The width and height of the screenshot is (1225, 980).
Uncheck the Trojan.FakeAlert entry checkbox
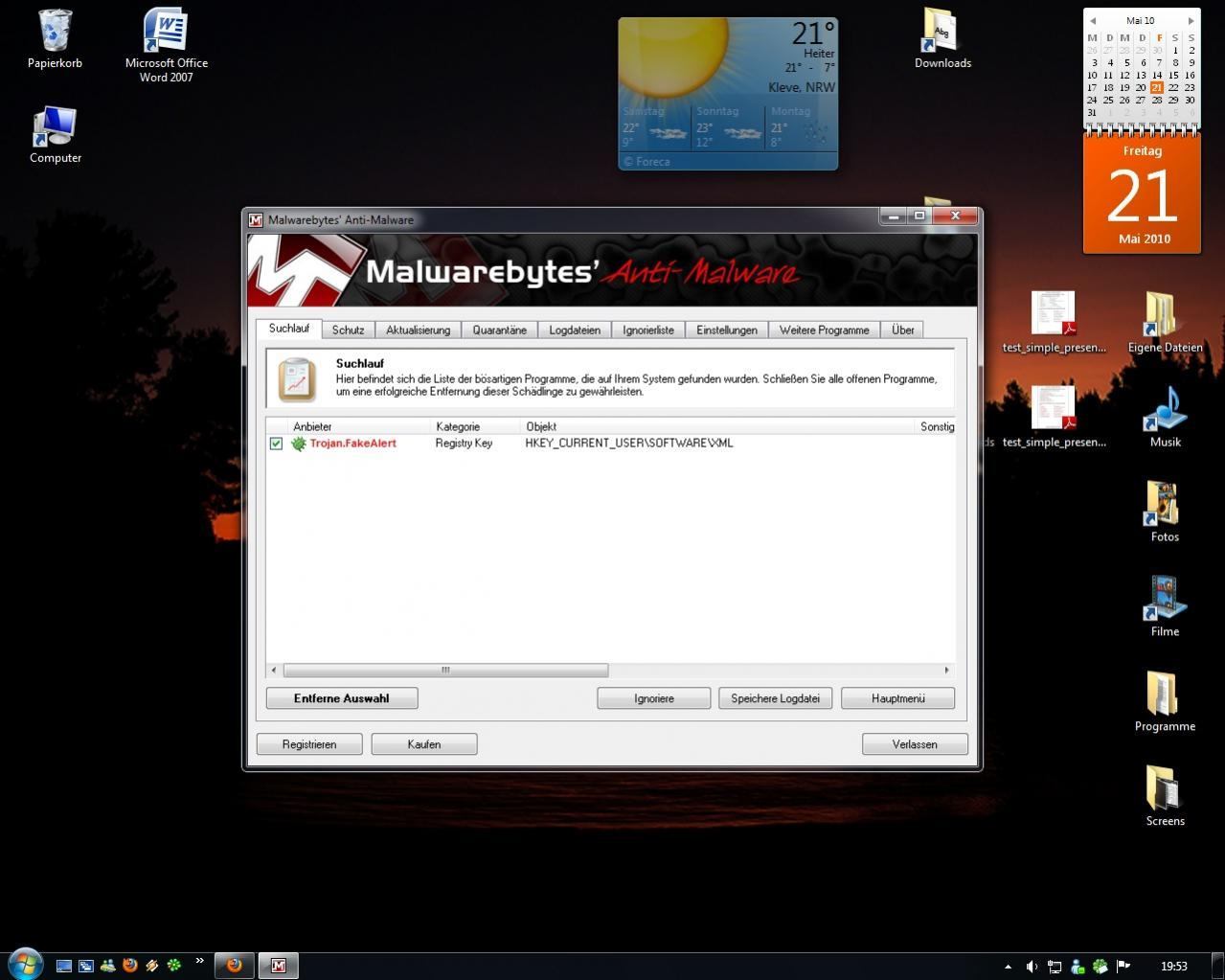click(x=276, y=444)
